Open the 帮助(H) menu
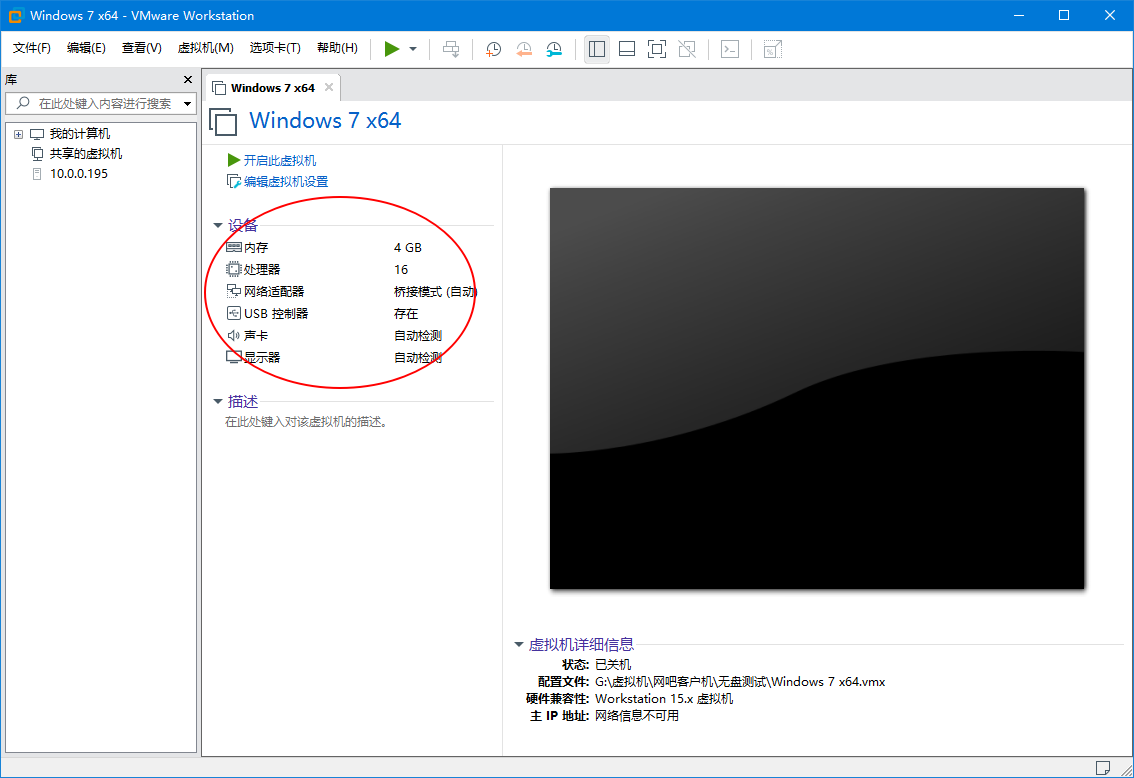1134x778 pixels. click(337, 48)
